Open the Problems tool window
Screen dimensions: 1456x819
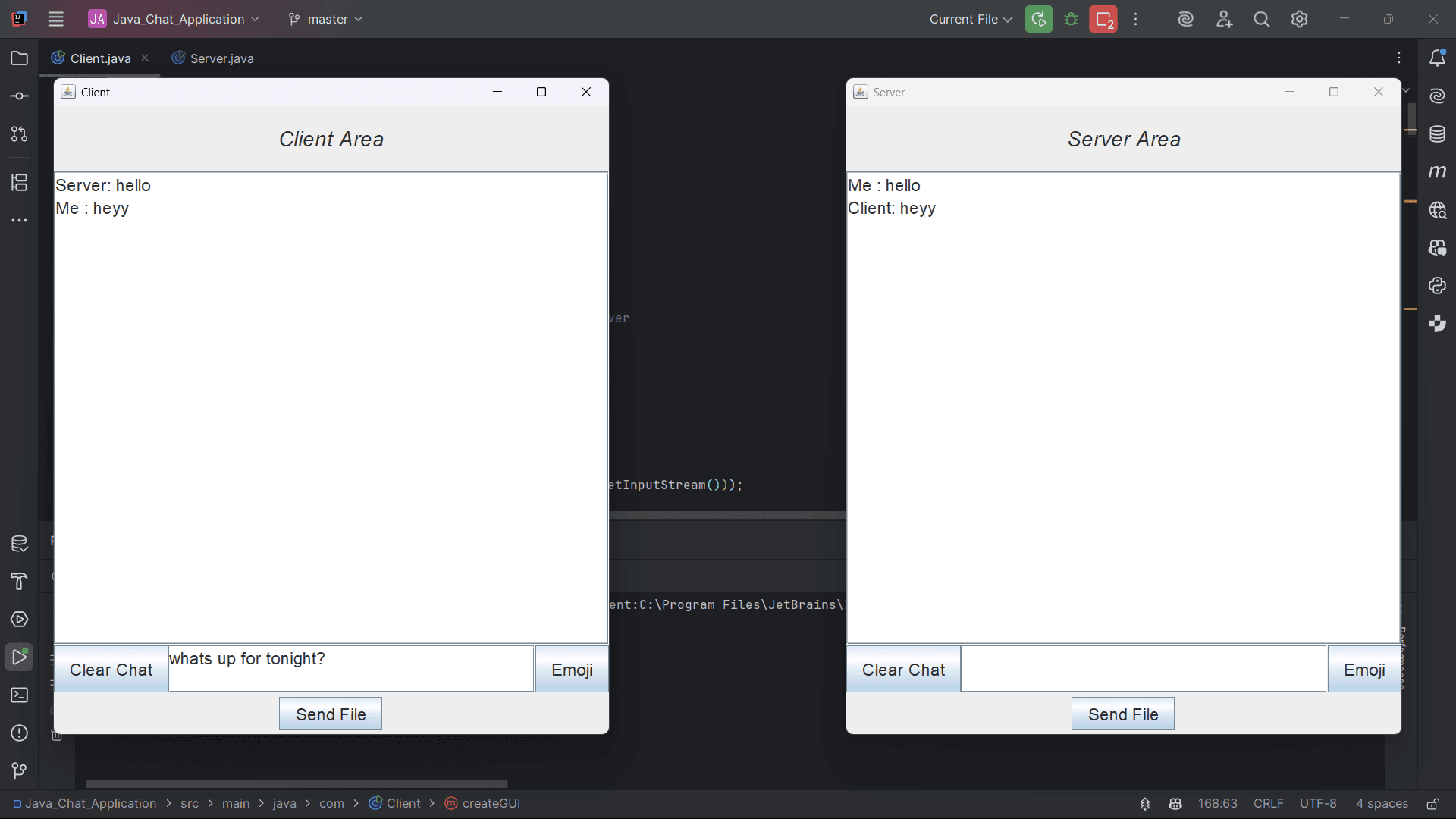click(19, 733)
